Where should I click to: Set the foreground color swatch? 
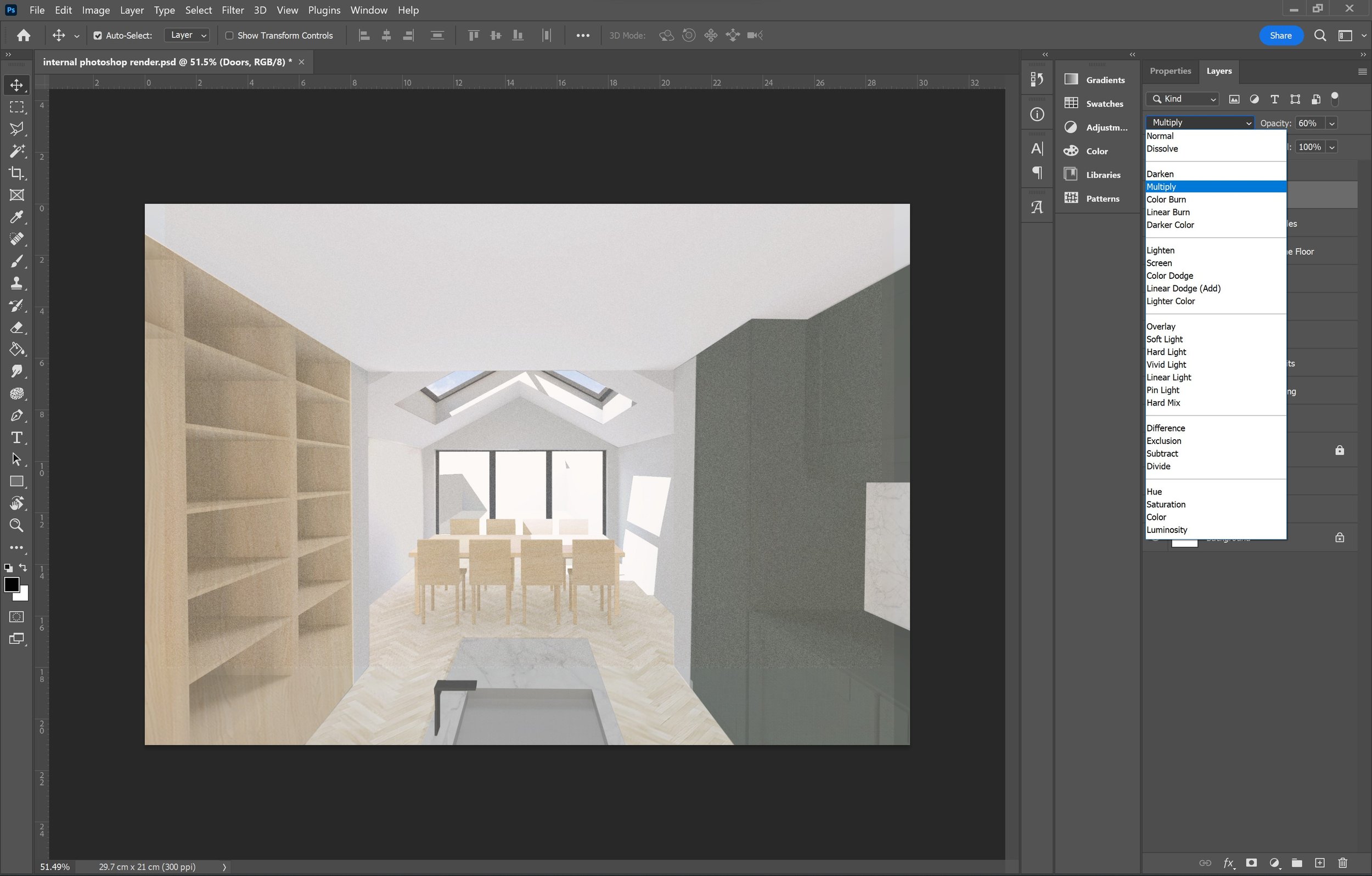[x=12, y=584]
